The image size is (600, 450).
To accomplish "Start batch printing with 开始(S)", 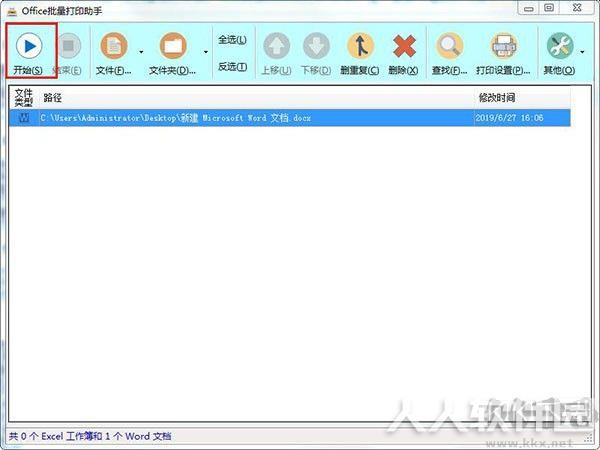I will click(x=28, y=53).
